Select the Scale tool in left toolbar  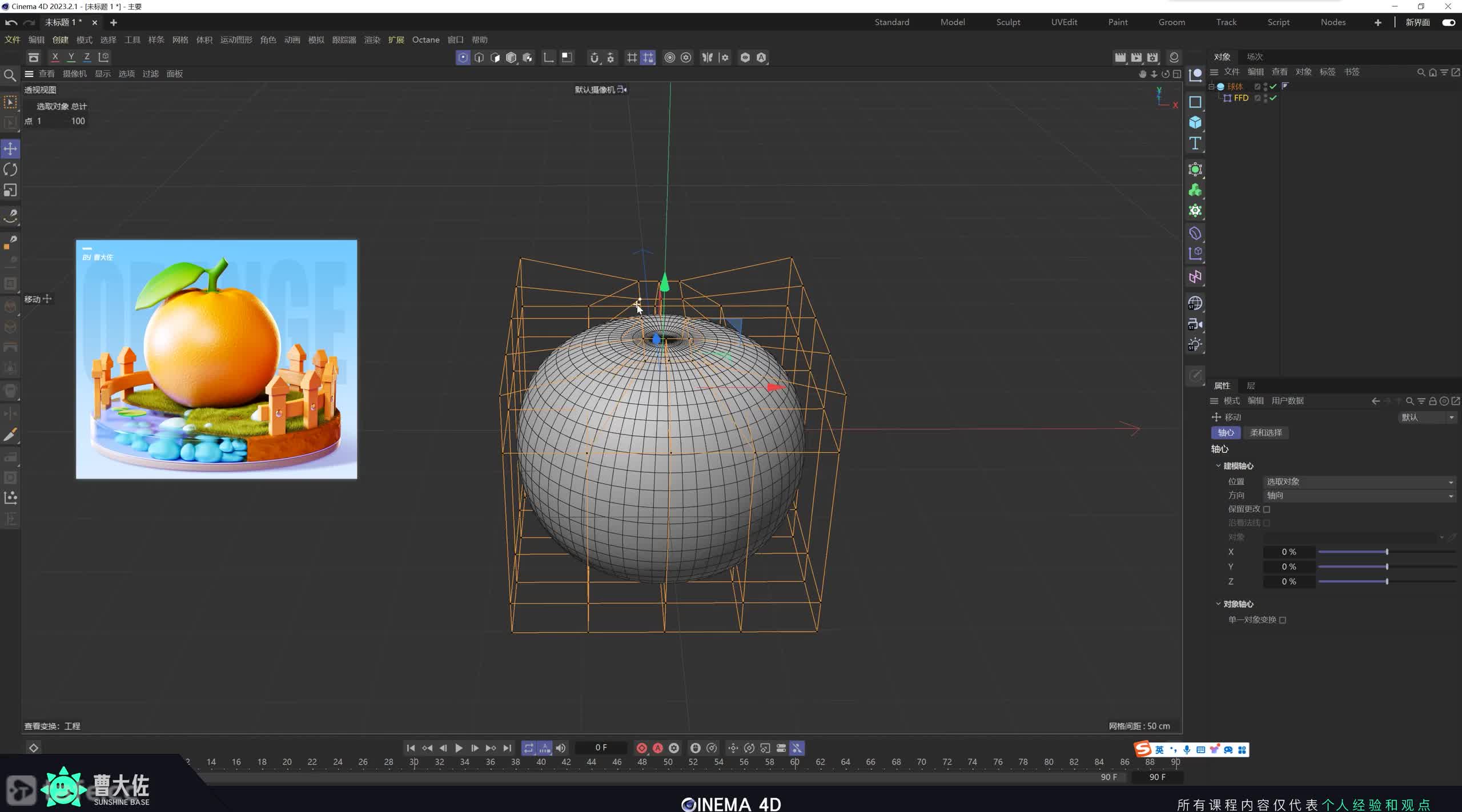(x=10, y=190)
